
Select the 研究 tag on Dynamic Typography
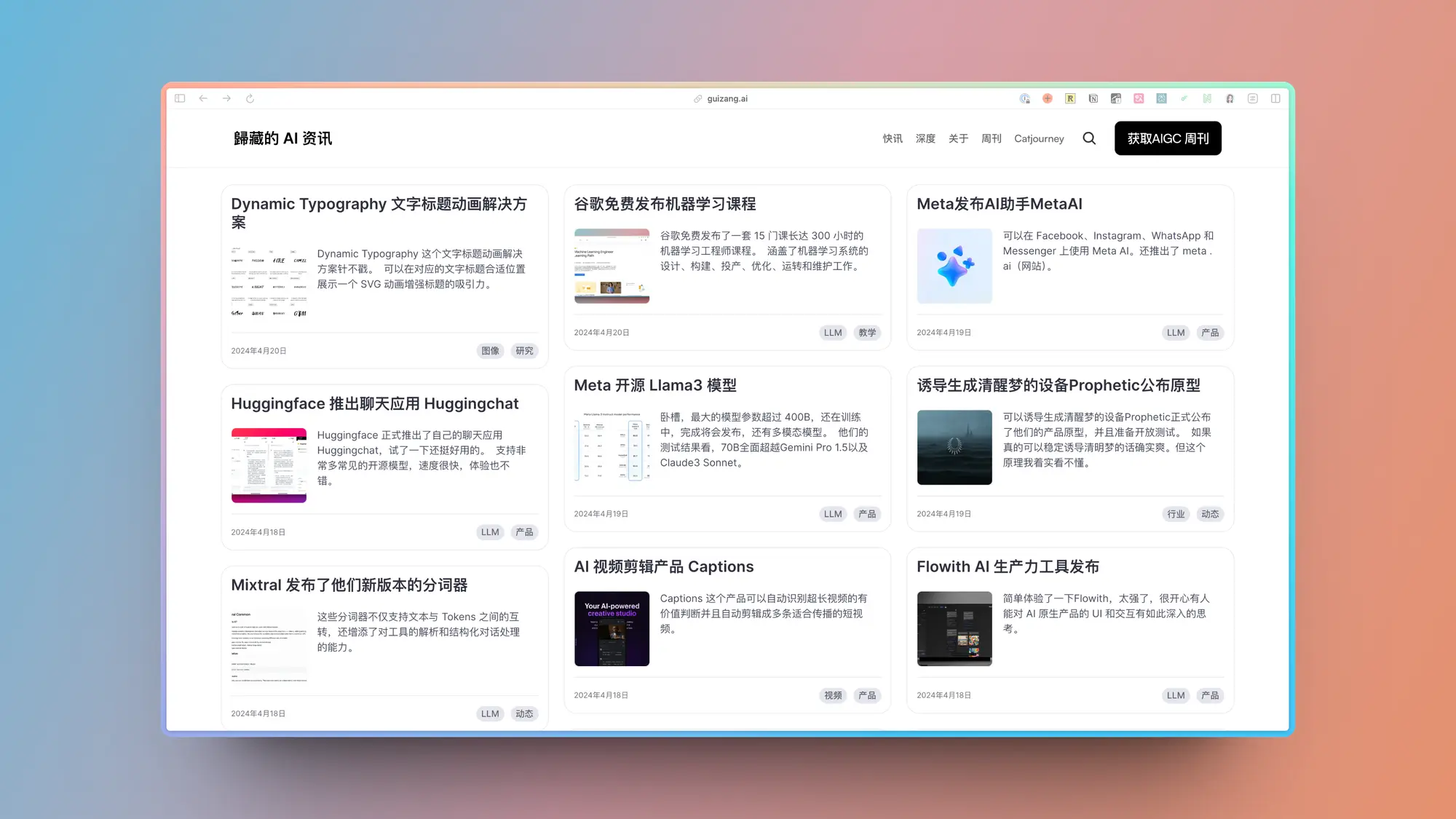pyautogui.click(x=524, y=351)
